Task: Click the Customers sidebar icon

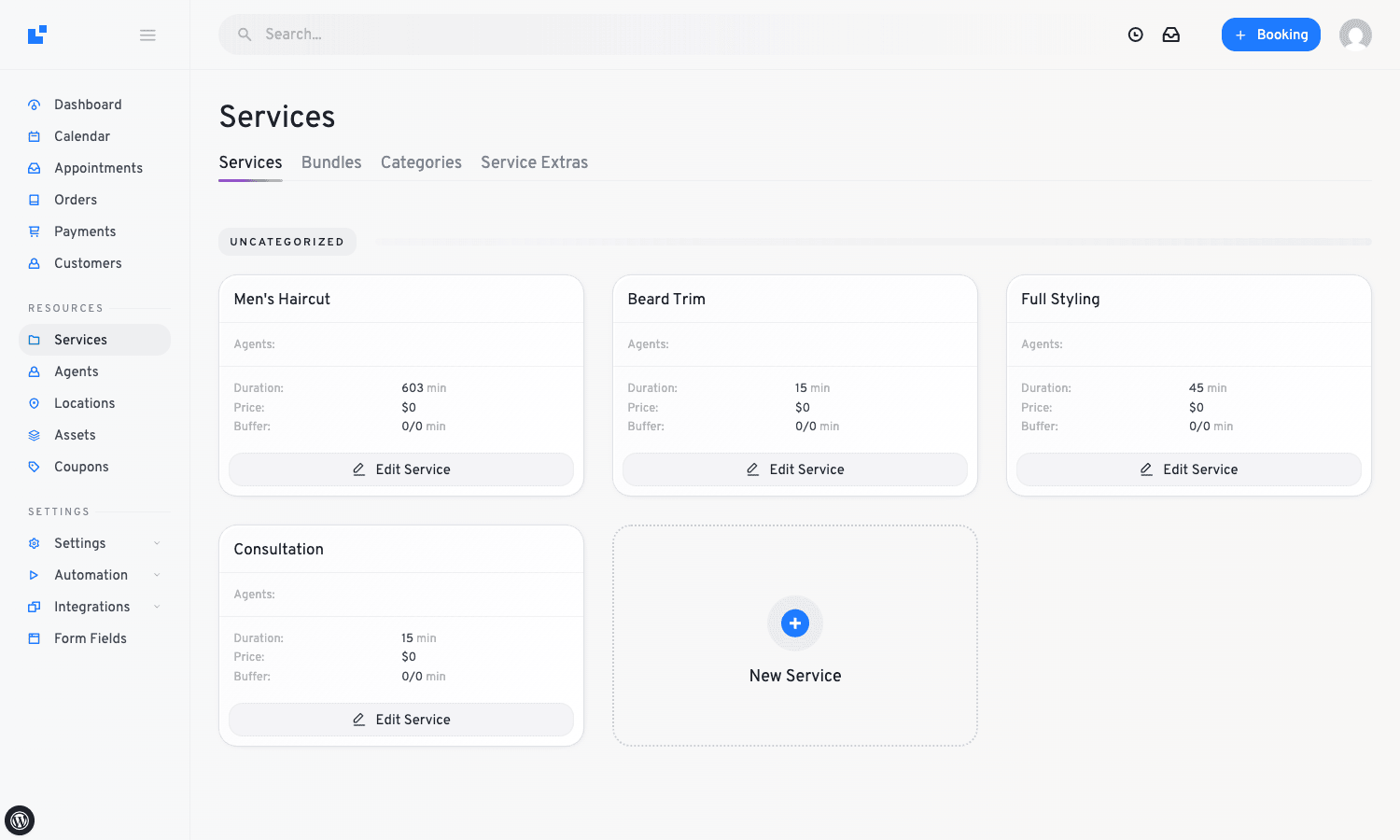Action: coord(35,263)
